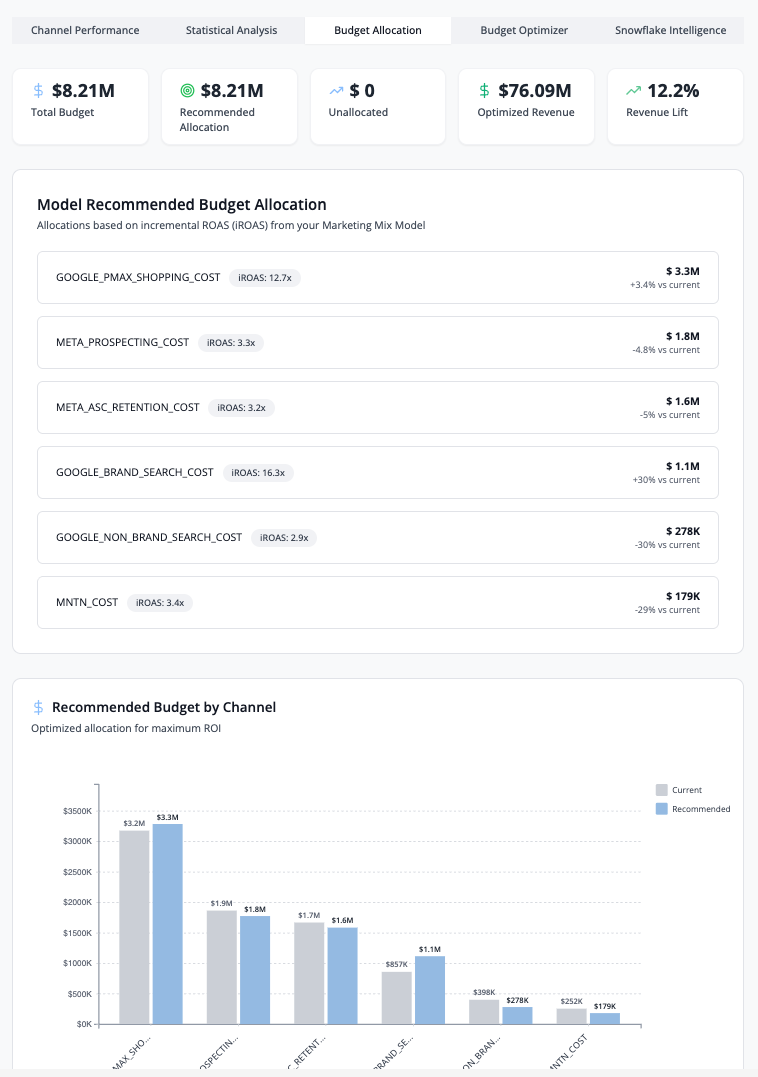Click the $857K current bar in chart

point(397,997)
